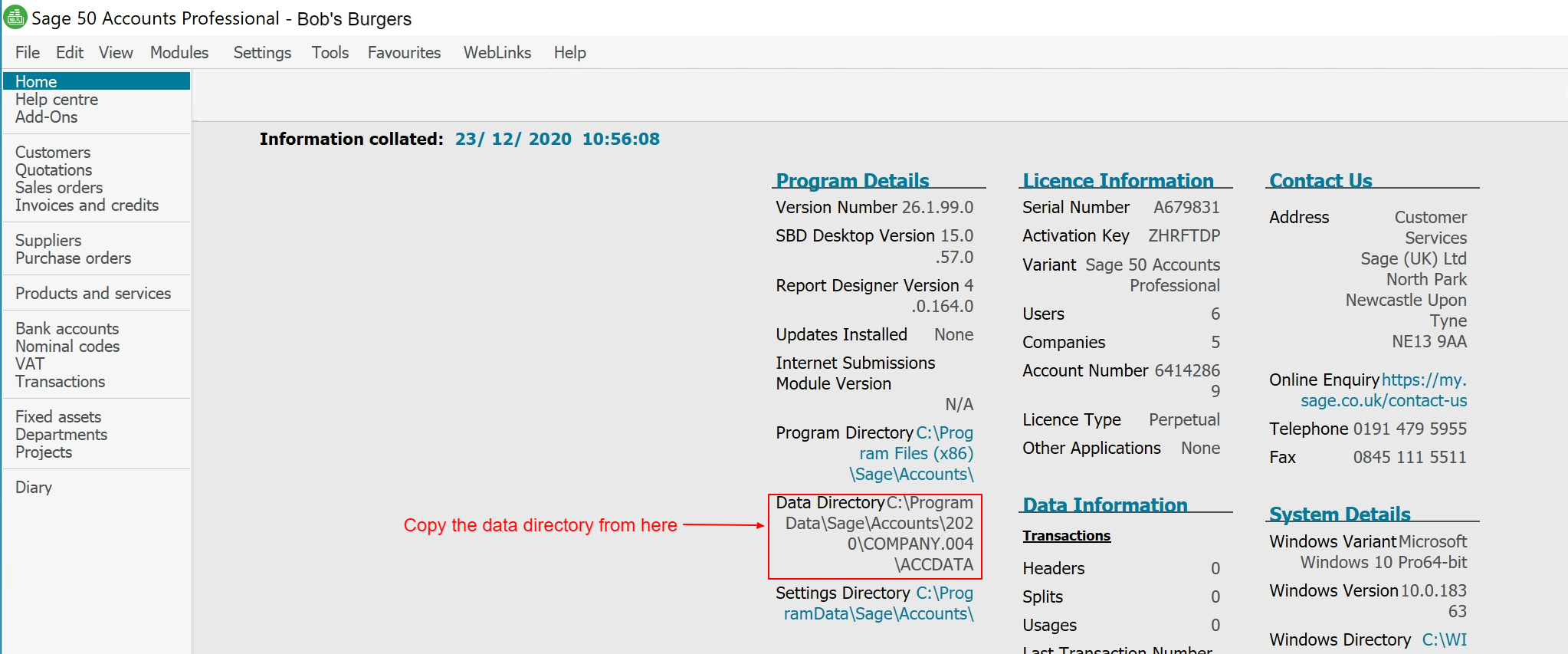Go to Customers in the sidebar
The height and width of the screenshot is (654, 1568).
click(x=53, y=153)
